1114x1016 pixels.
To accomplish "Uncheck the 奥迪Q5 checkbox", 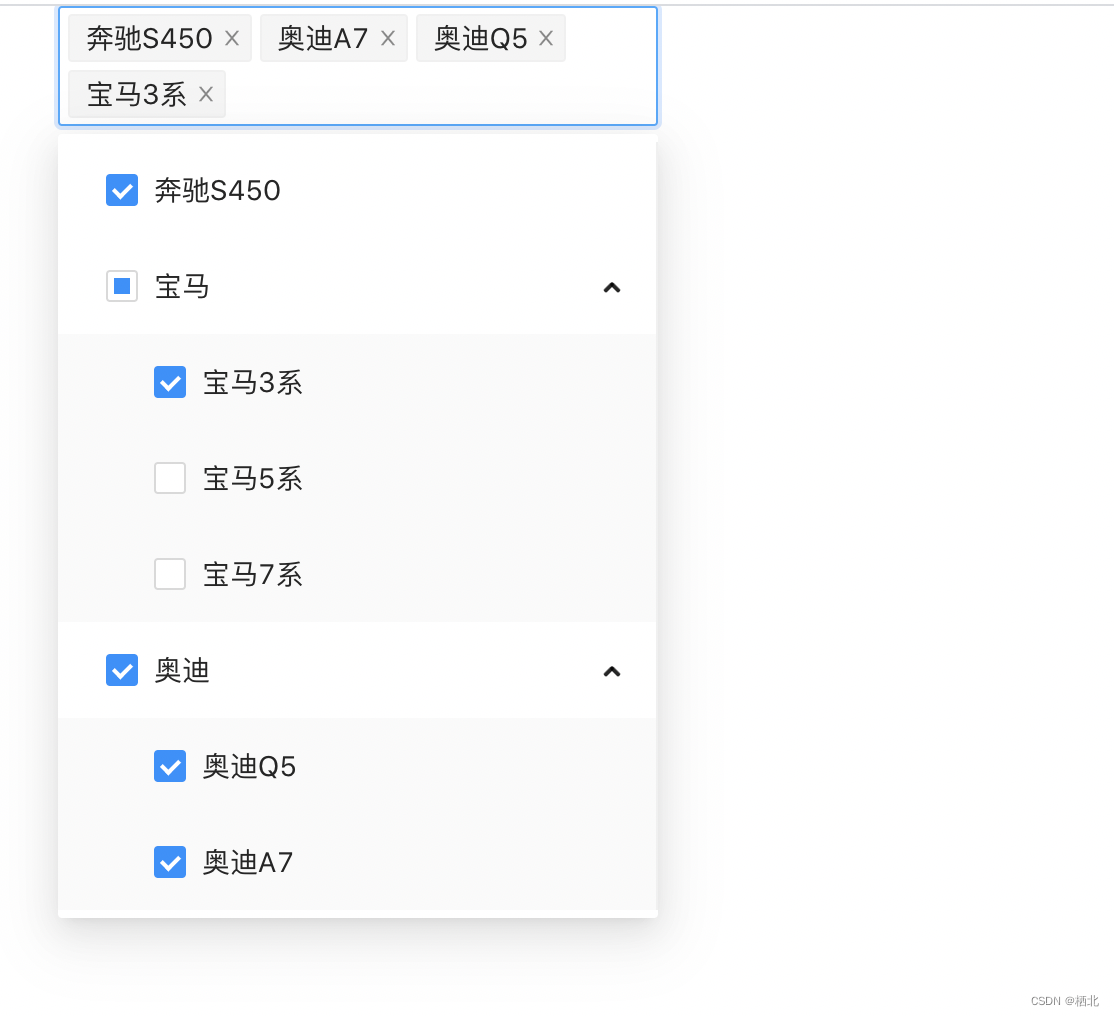I will click(170, 766).
